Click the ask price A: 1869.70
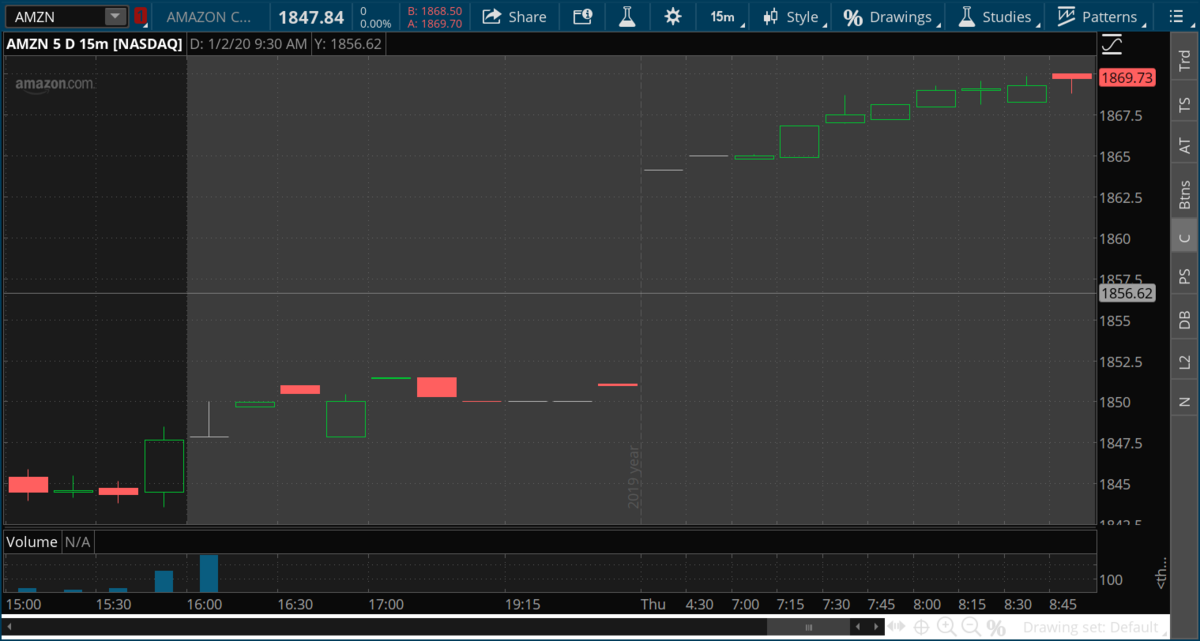 [435, 23]
